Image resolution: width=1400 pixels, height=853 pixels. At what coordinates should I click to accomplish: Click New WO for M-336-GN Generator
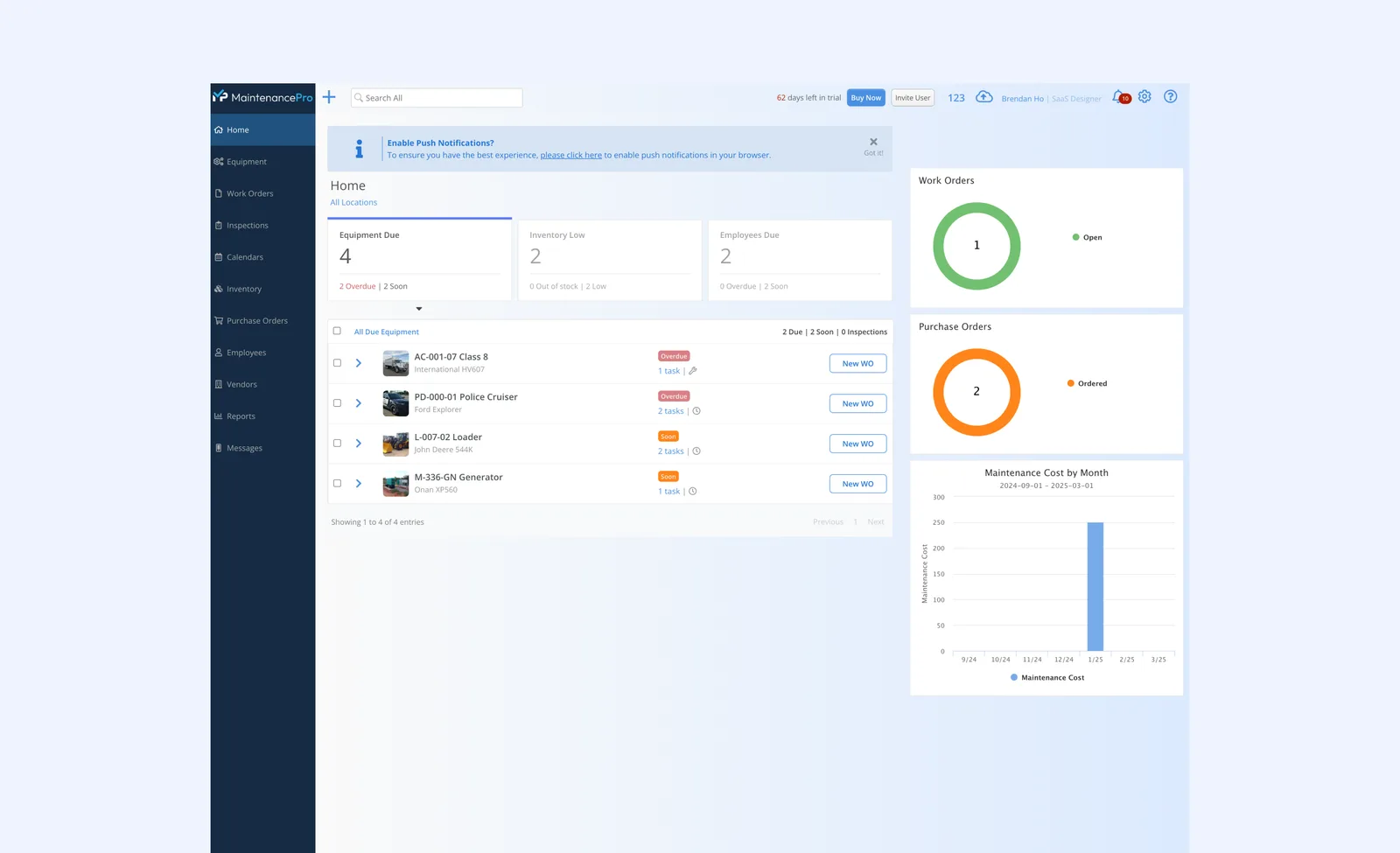(x=857, y=485)
